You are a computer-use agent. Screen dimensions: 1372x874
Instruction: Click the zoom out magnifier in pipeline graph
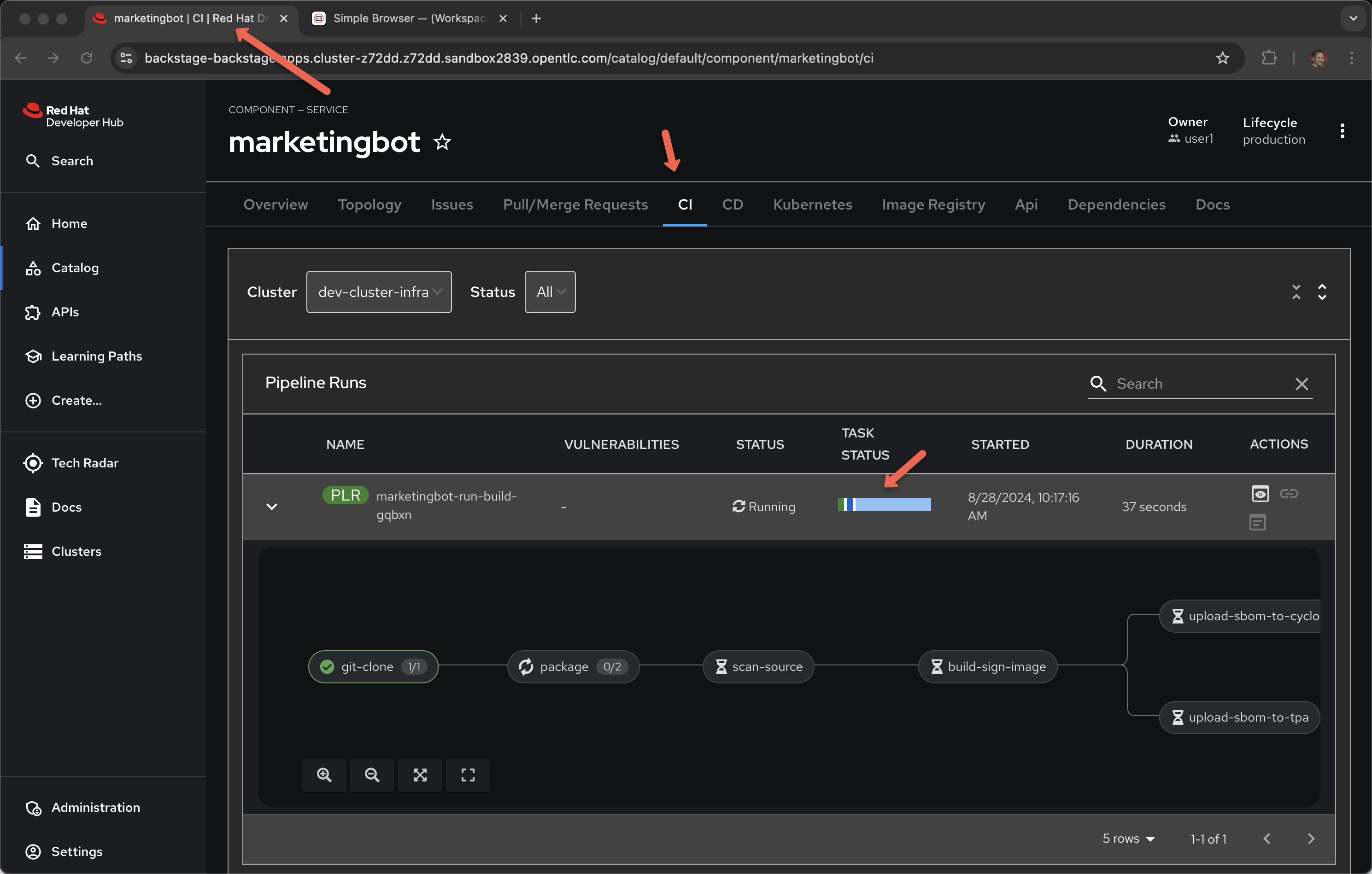pyautogui.click(x=371, y=775)
